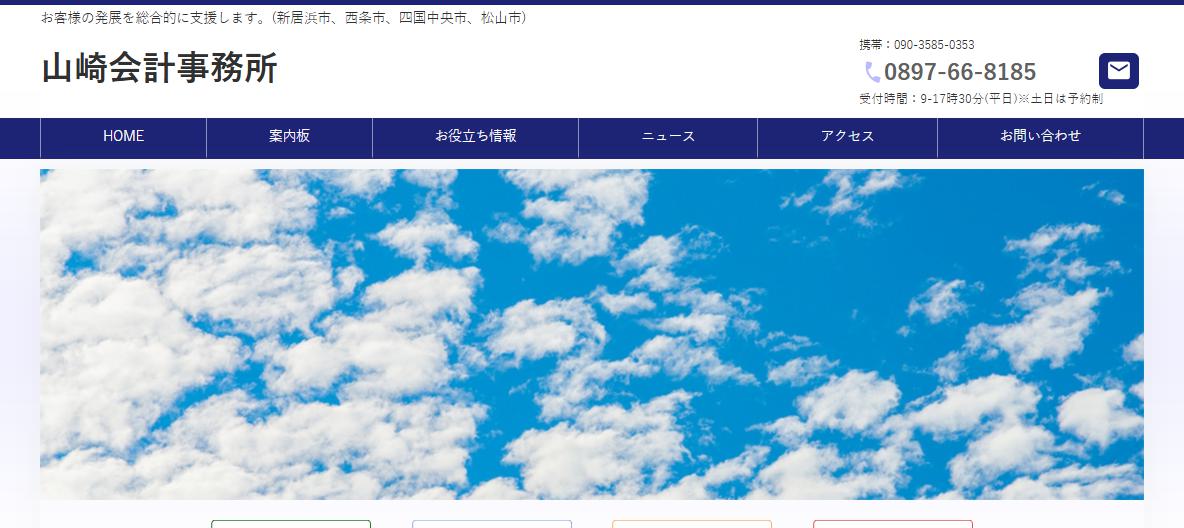The height and width of the screenshot is (528, 1184).
Task: Select お問い合わせ in the navigation bar
Action: (x=1041, y=137)
